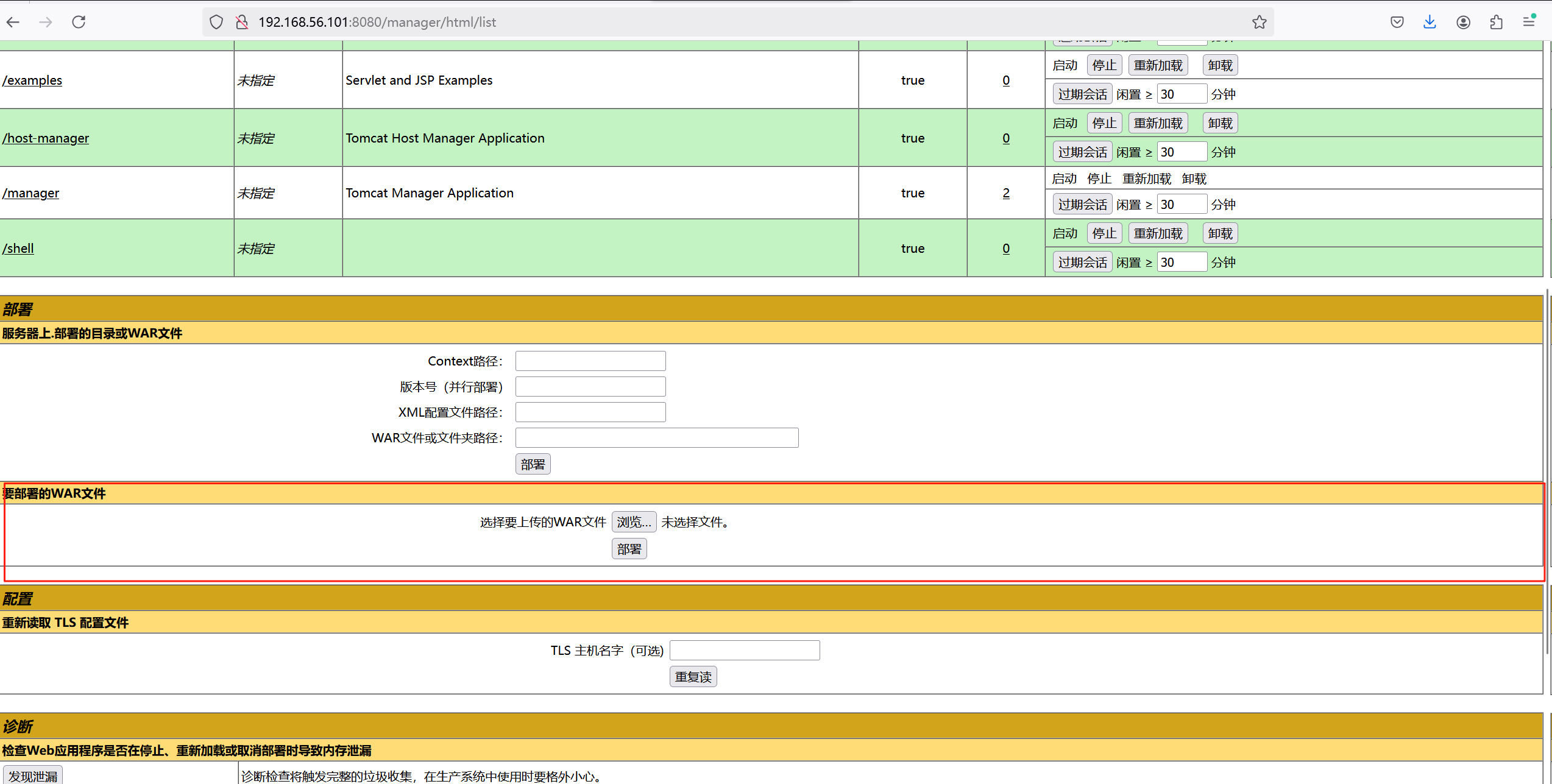Open the /shell application link
Viewport: 1552px width, 784px height.
[x=18, y=249]
